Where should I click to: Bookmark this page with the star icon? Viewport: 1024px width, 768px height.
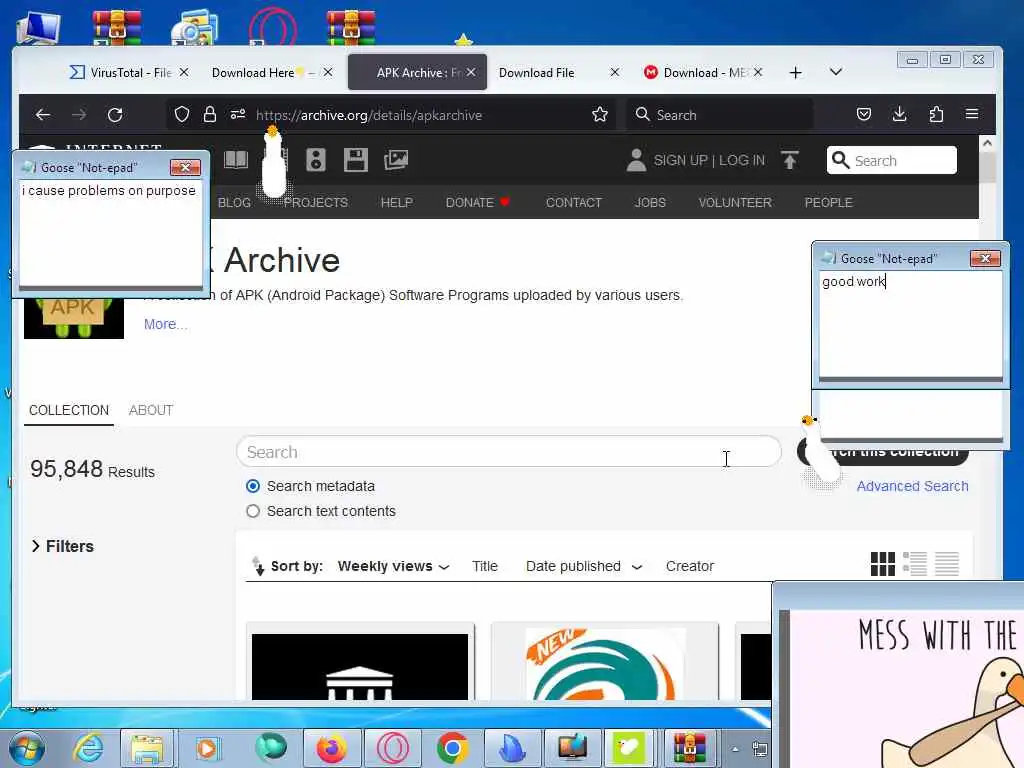[x=600, y=115]
